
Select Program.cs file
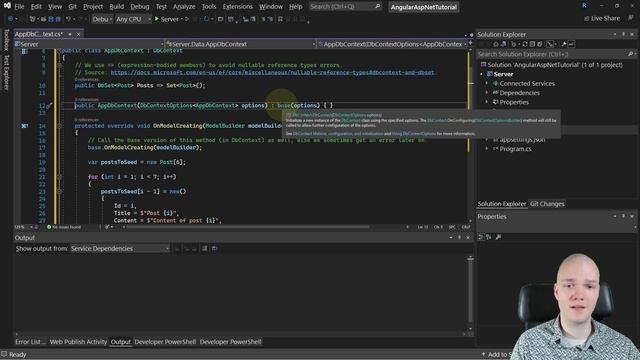pos(516,149)
